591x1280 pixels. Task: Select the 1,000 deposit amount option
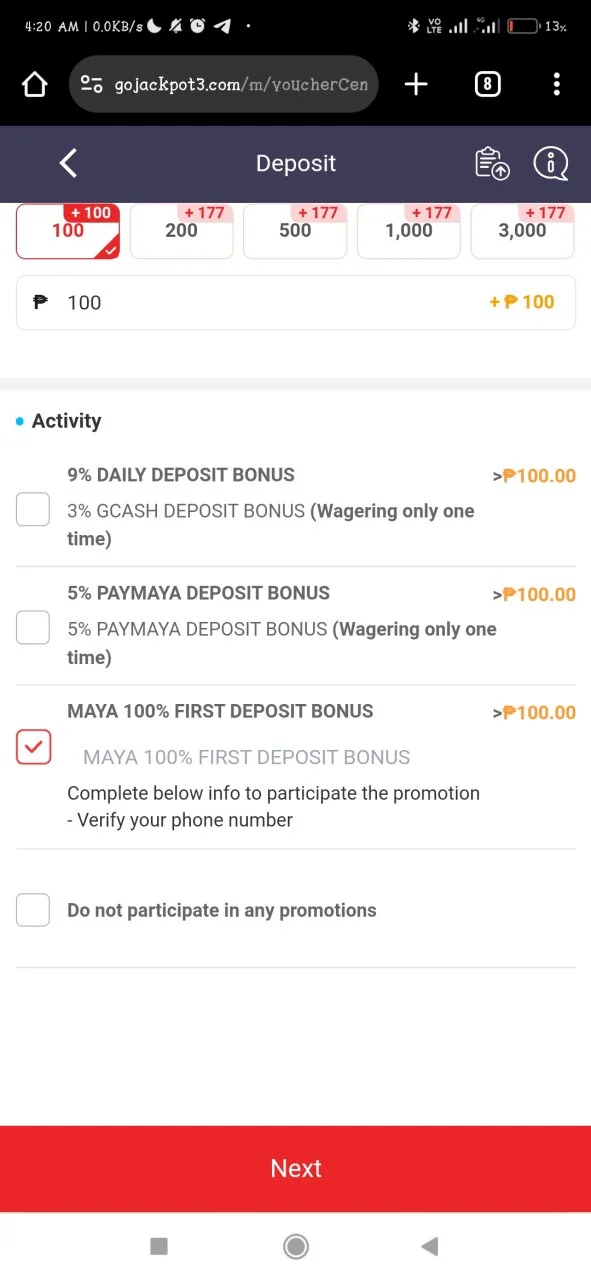click(409, 231)
